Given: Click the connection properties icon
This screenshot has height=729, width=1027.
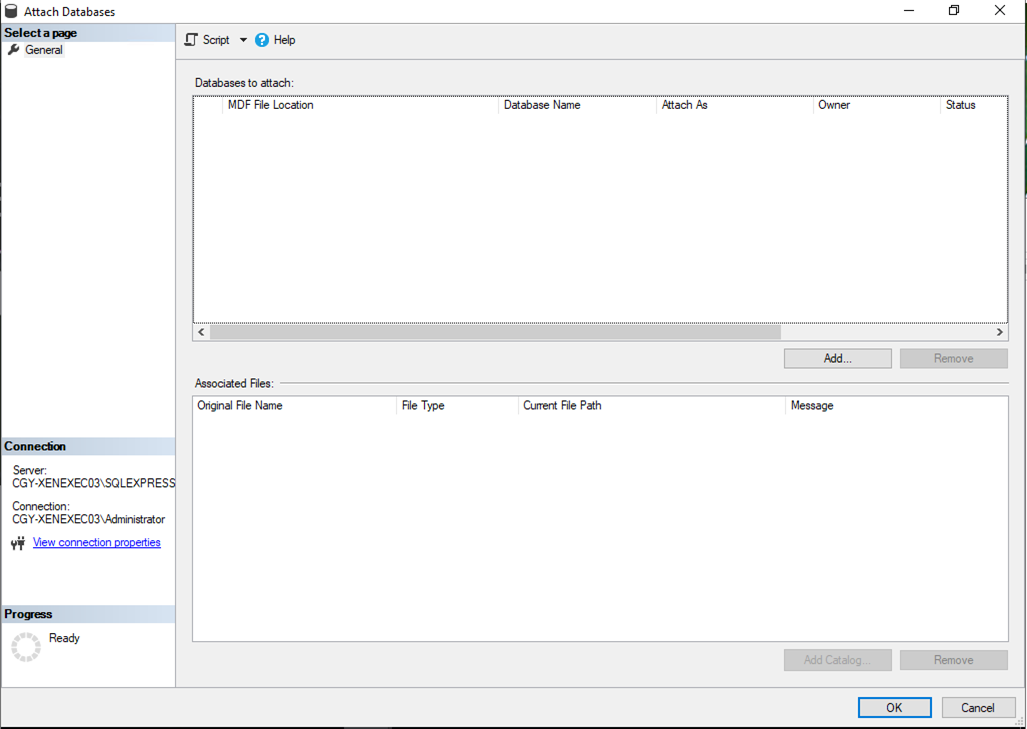Looking at the screenshot, I should tap(18, 543).
